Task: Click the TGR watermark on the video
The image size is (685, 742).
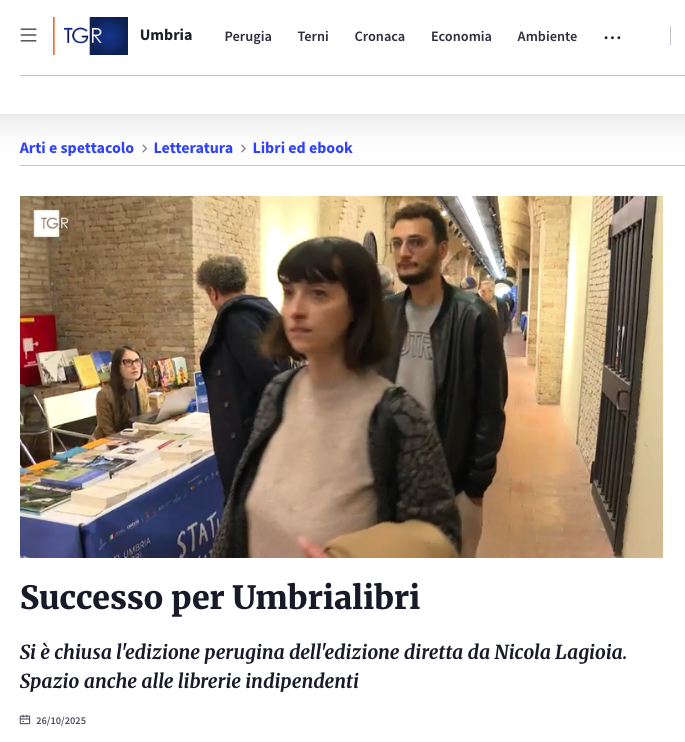Action: coord(51,223)
